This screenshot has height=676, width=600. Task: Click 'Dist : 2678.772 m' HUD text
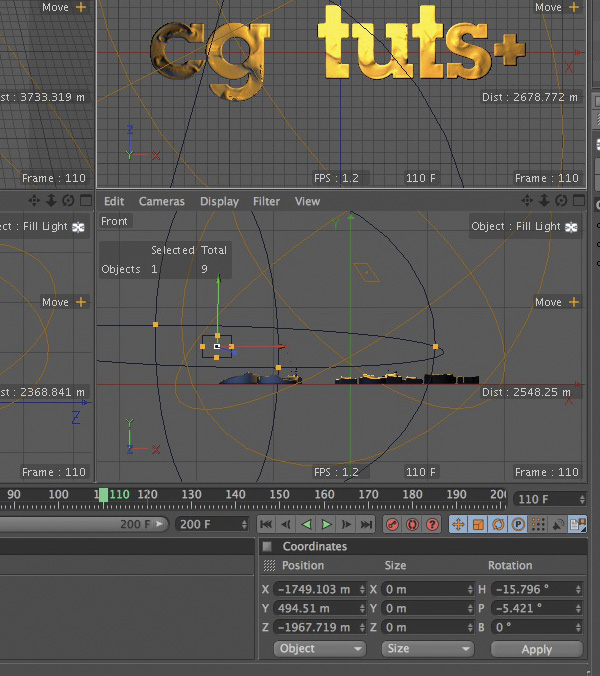(530, 97)
